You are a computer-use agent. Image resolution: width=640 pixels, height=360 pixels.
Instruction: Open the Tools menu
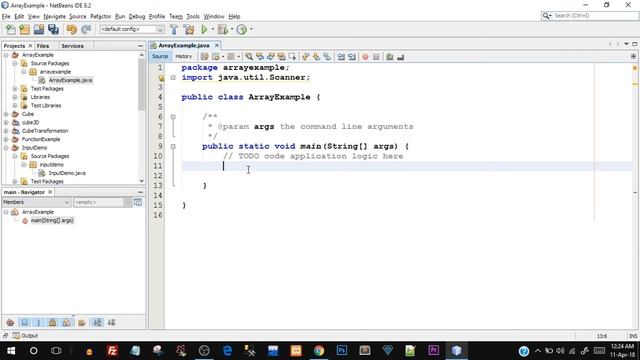pos(193,16)
